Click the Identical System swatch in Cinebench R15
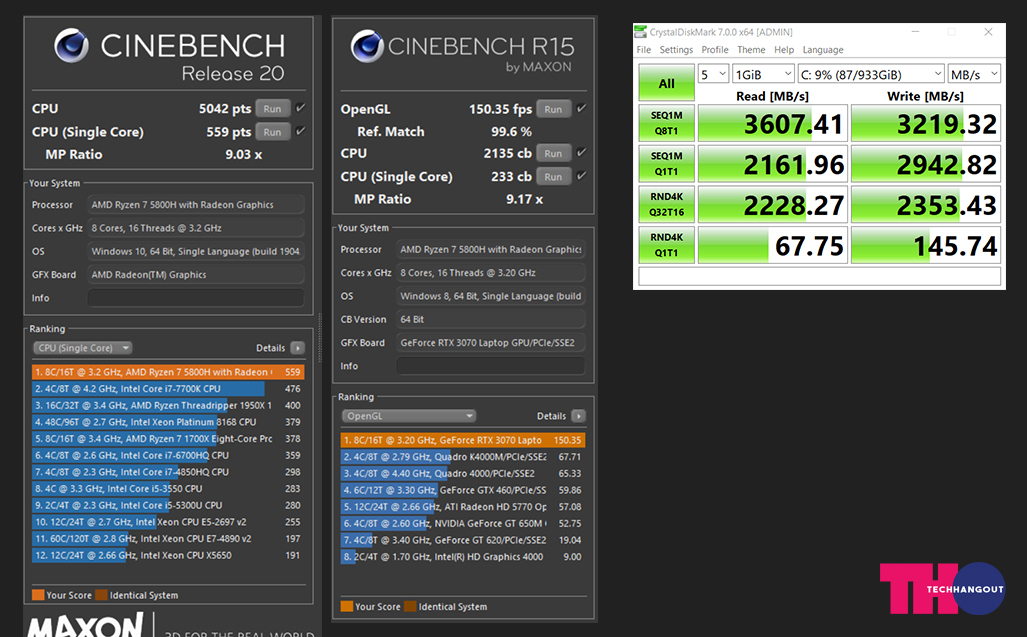 tap(410, 606)
